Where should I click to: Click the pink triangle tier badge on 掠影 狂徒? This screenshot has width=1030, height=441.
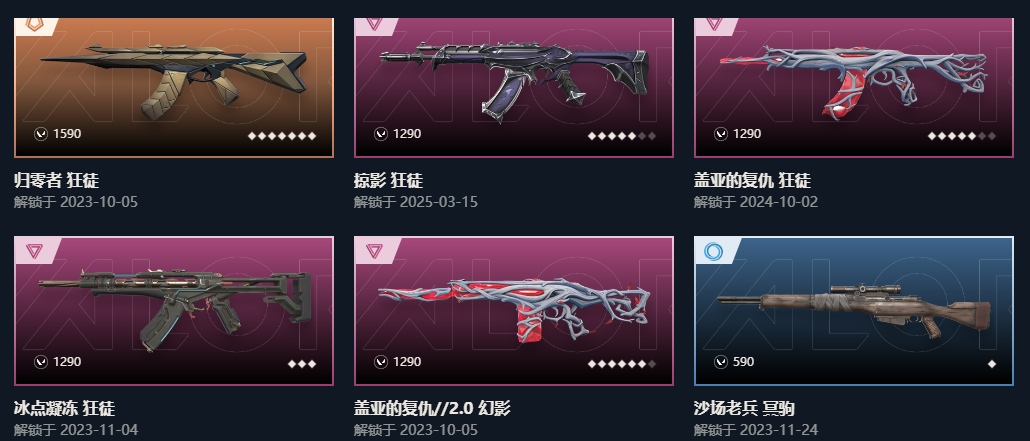(374, 24)
